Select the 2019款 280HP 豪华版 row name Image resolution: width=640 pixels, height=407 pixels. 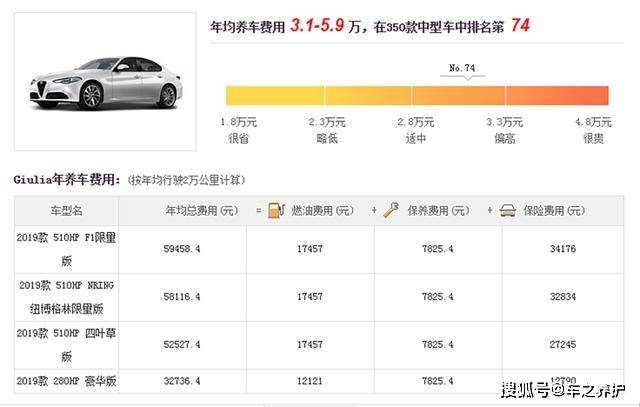67,381
